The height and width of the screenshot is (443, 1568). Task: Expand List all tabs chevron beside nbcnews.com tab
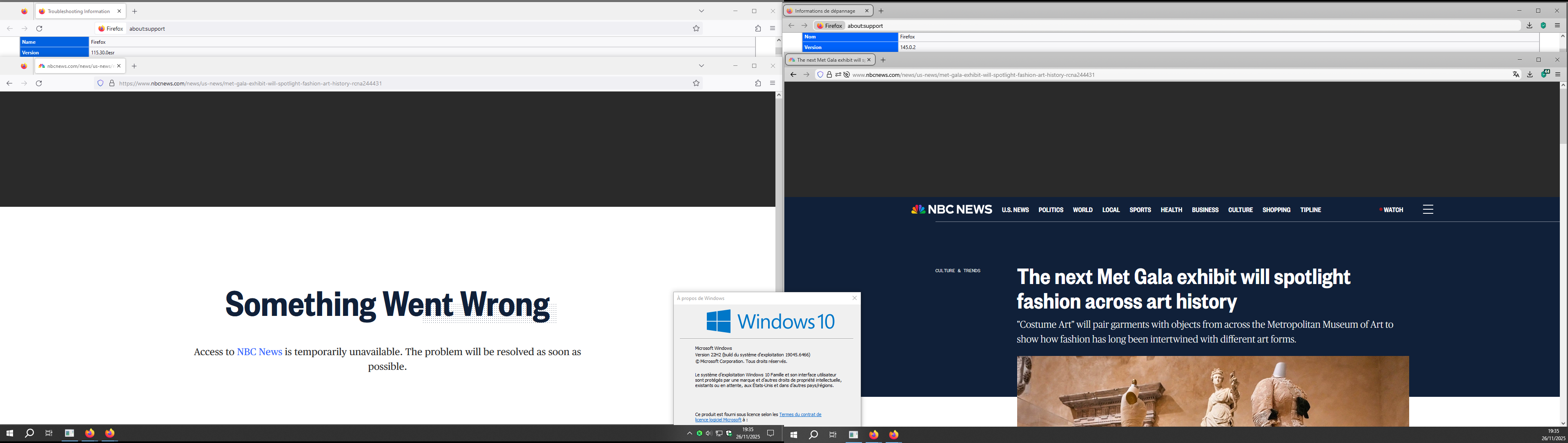[701, 66]
